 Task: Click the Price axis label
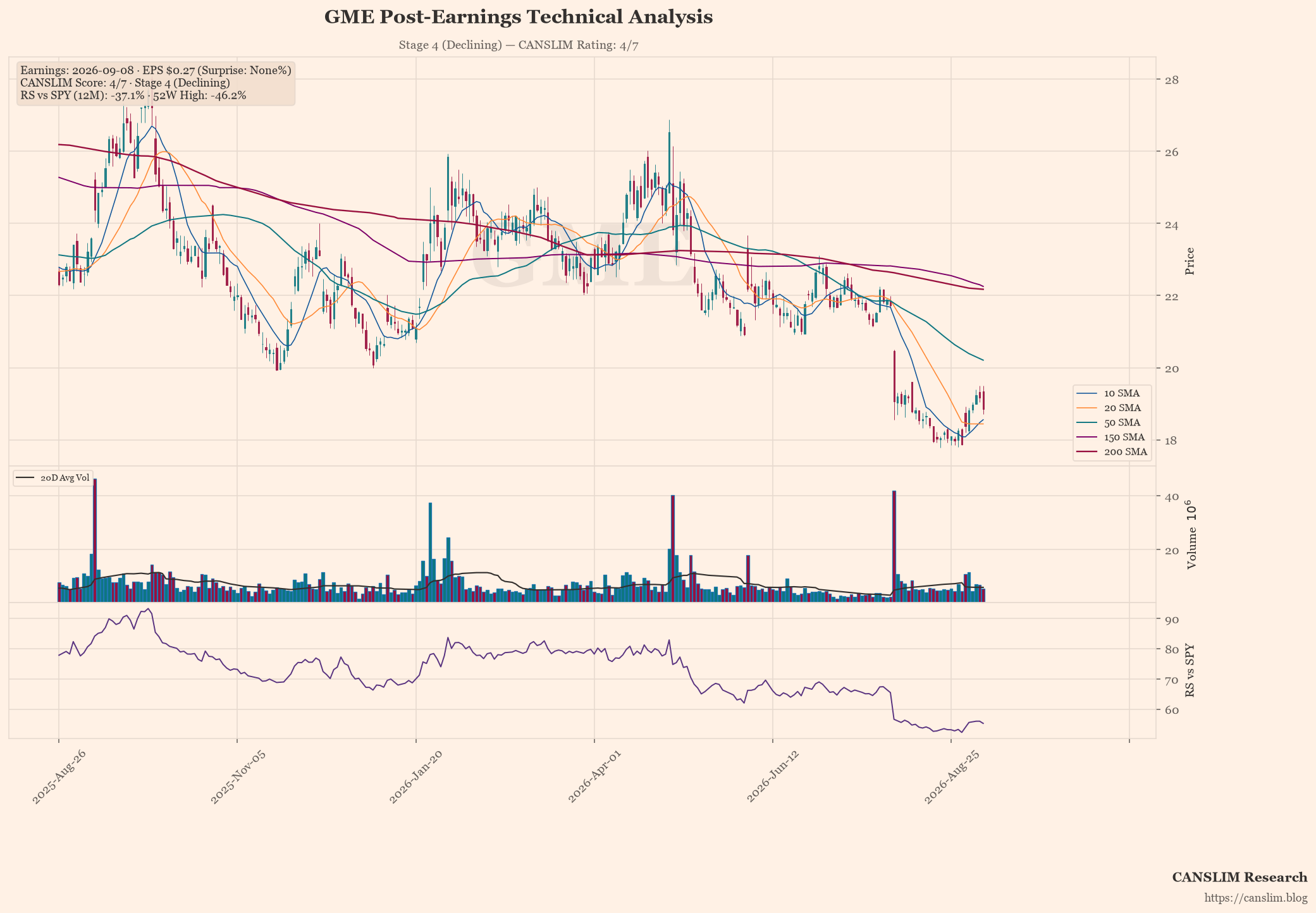(x=1190, y=261)
